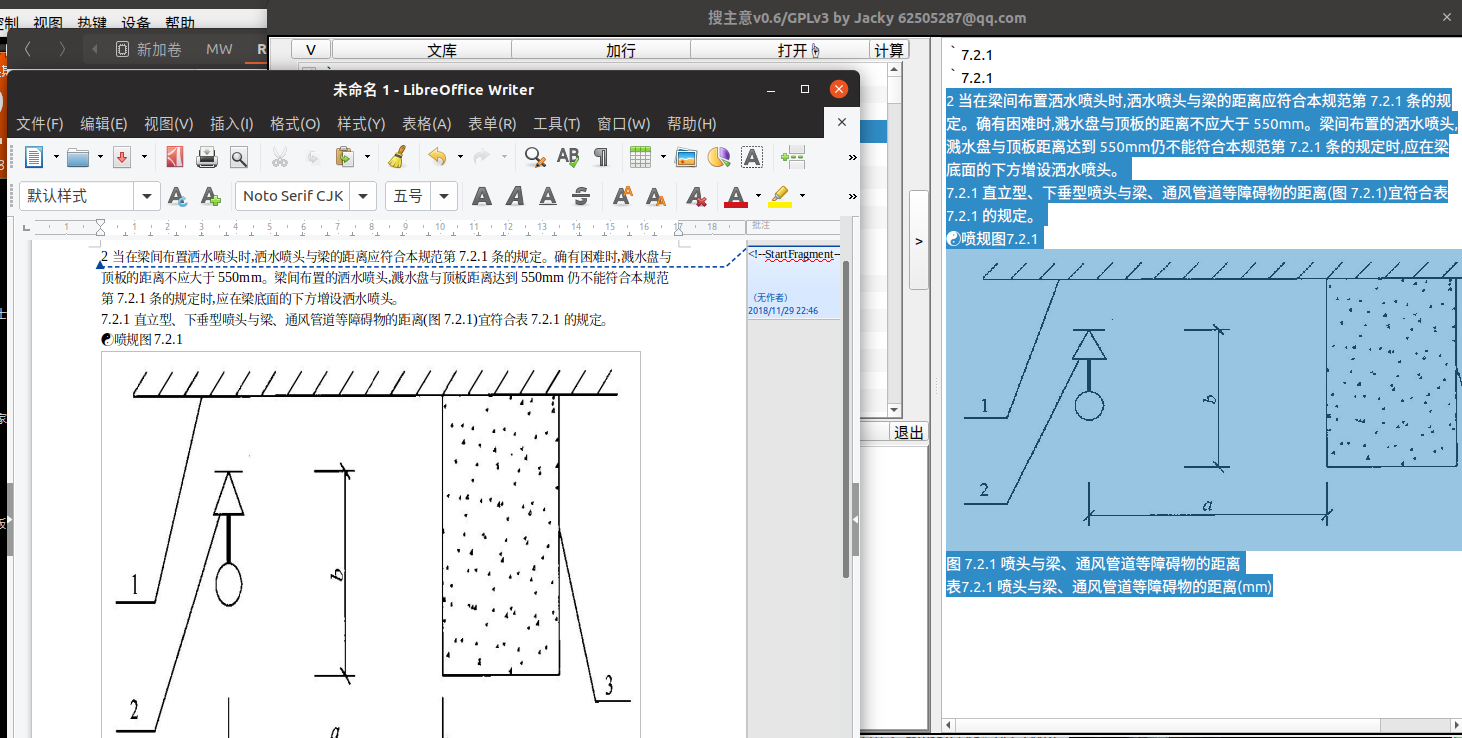Undo last action in Writer
1462x738 pixels.
pos(437,157)
